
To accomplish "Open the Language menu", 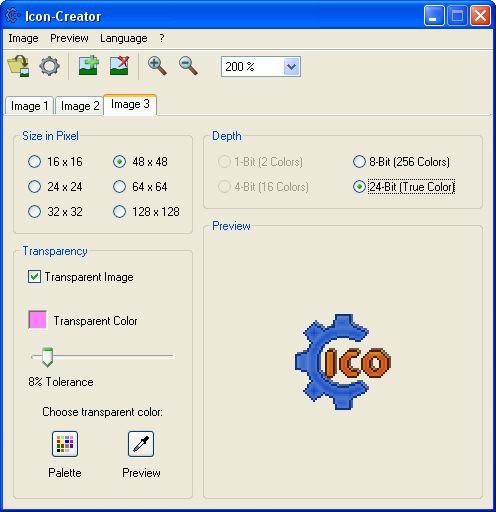I will tap(124, 38).
